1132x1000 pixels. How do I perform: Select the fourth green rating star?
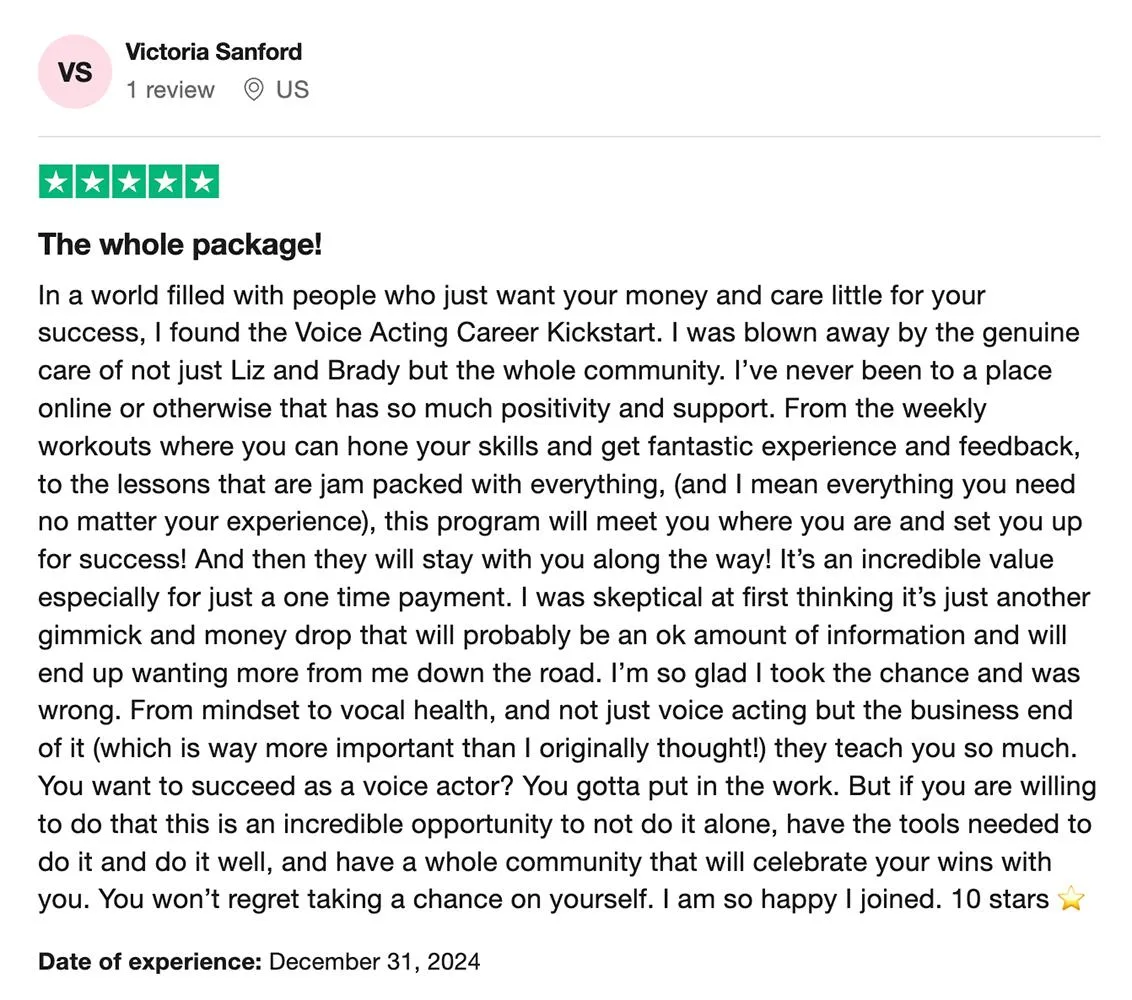(x=165, y=182)
